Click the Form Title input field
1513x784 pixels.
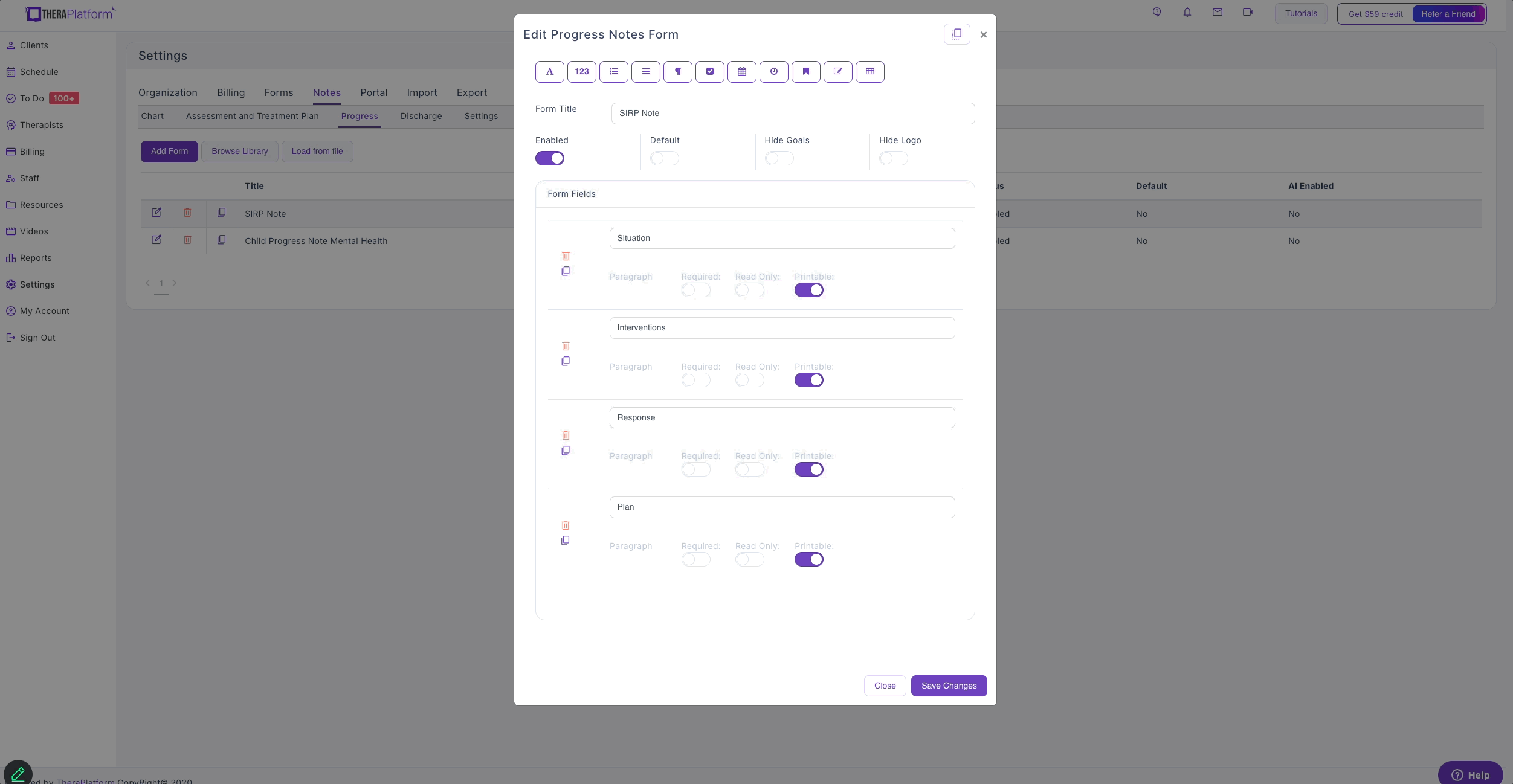click(x=793, y=113)
